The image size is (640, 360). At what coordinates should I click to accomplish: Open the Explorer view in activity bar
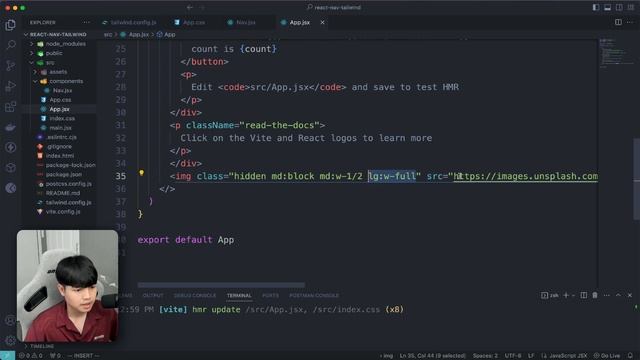tap(11, 25)
